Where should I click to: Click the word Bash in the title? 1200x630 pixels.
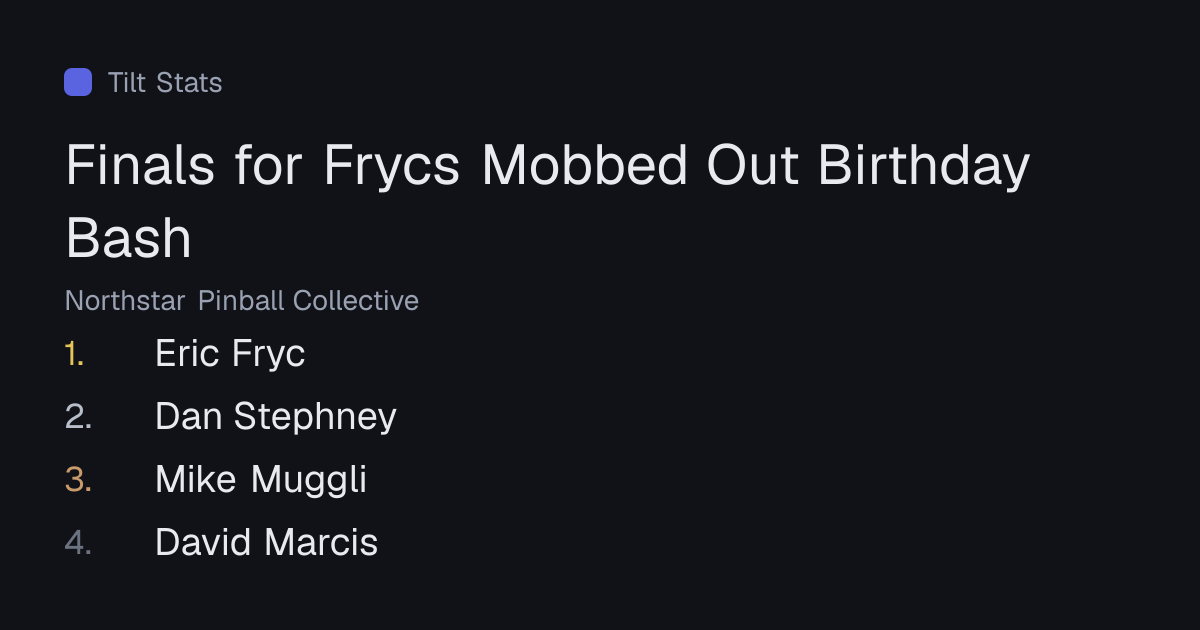tap(128, 238)
